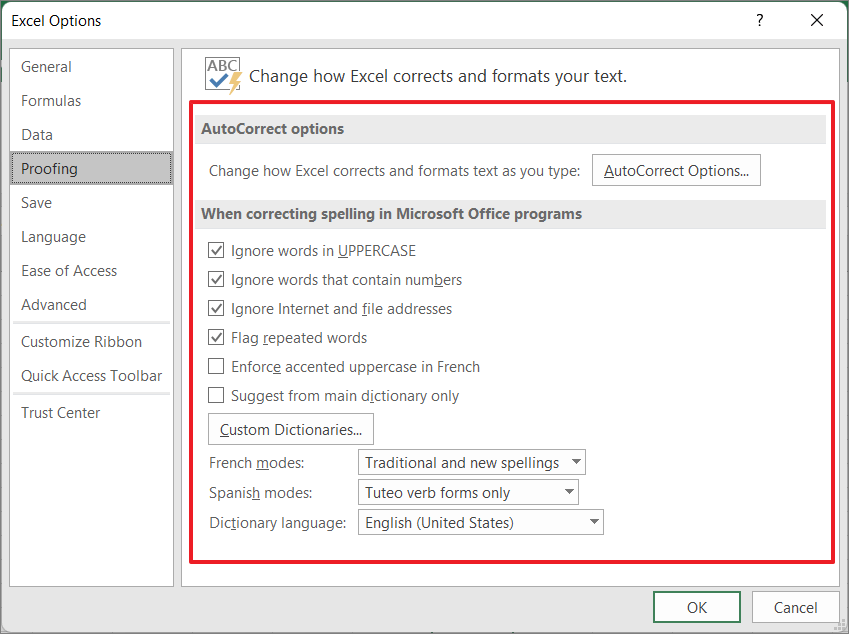Image resolution: width=849 pixels, height=634 pixels.
Task: Go to Trust Center settings
Action: 60,412
